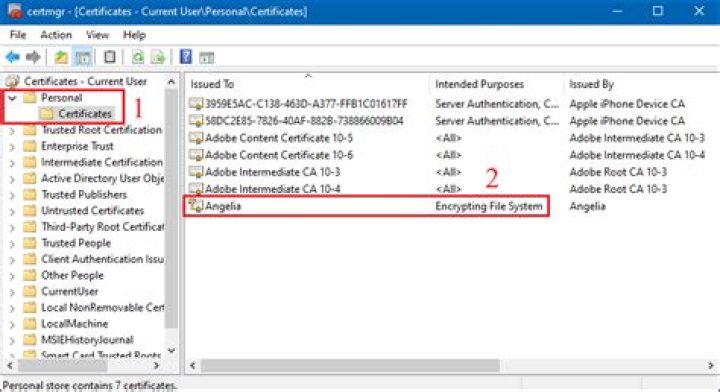Click Adobe Content Certificate 10-6 icon
Viewport: 720px width, 392px height.
pos(196,155)
